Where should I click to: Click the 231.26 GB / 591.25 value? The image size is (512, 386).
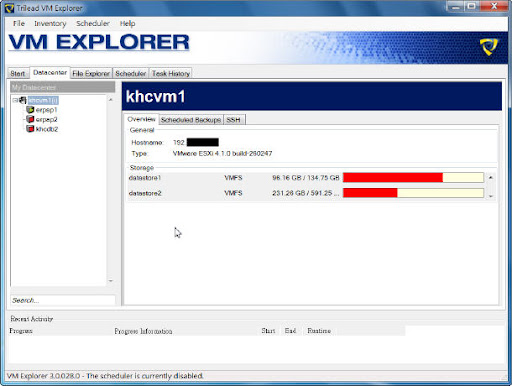coord(305,193)
